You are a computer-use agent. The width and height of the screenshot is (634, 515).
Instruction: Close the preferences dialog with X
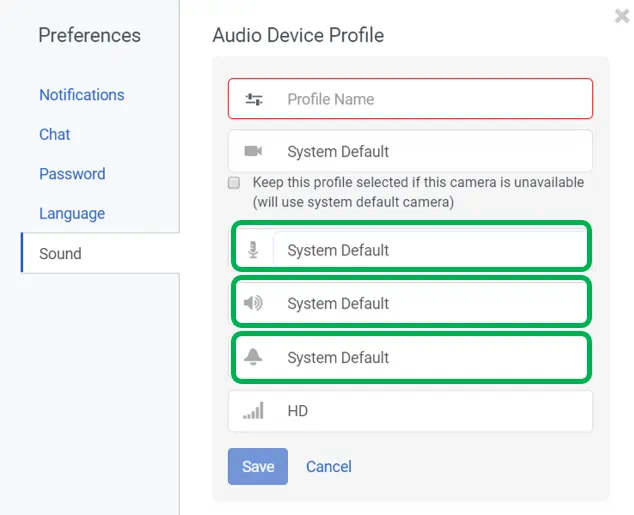pos(621,16)
